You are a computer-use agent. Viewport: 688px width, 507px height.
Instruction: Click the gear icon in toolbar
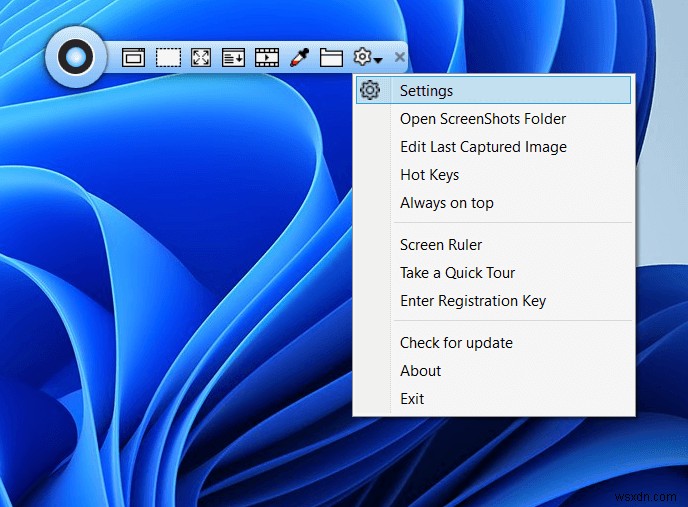click(362, 57)
